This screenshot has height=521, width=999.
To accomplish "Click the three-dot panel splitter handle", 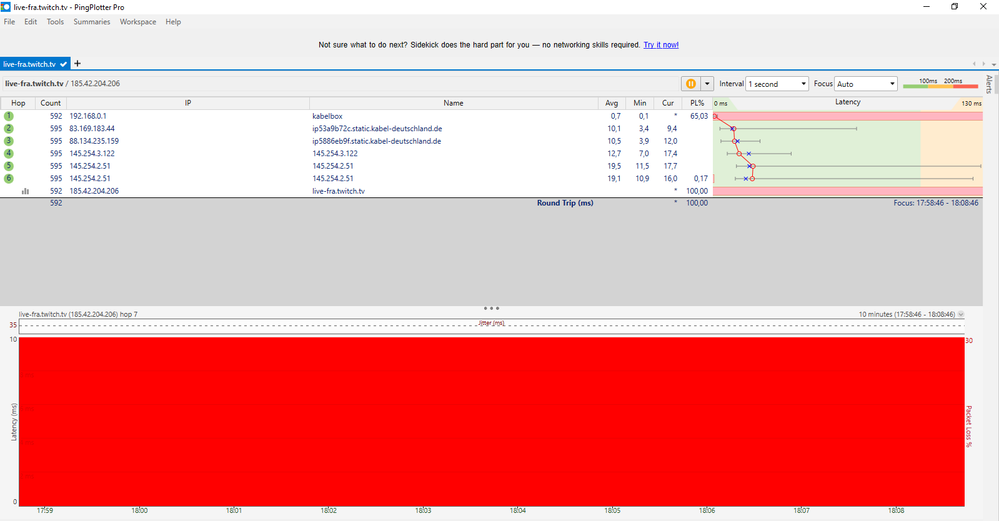I will [x=491, y=308].
